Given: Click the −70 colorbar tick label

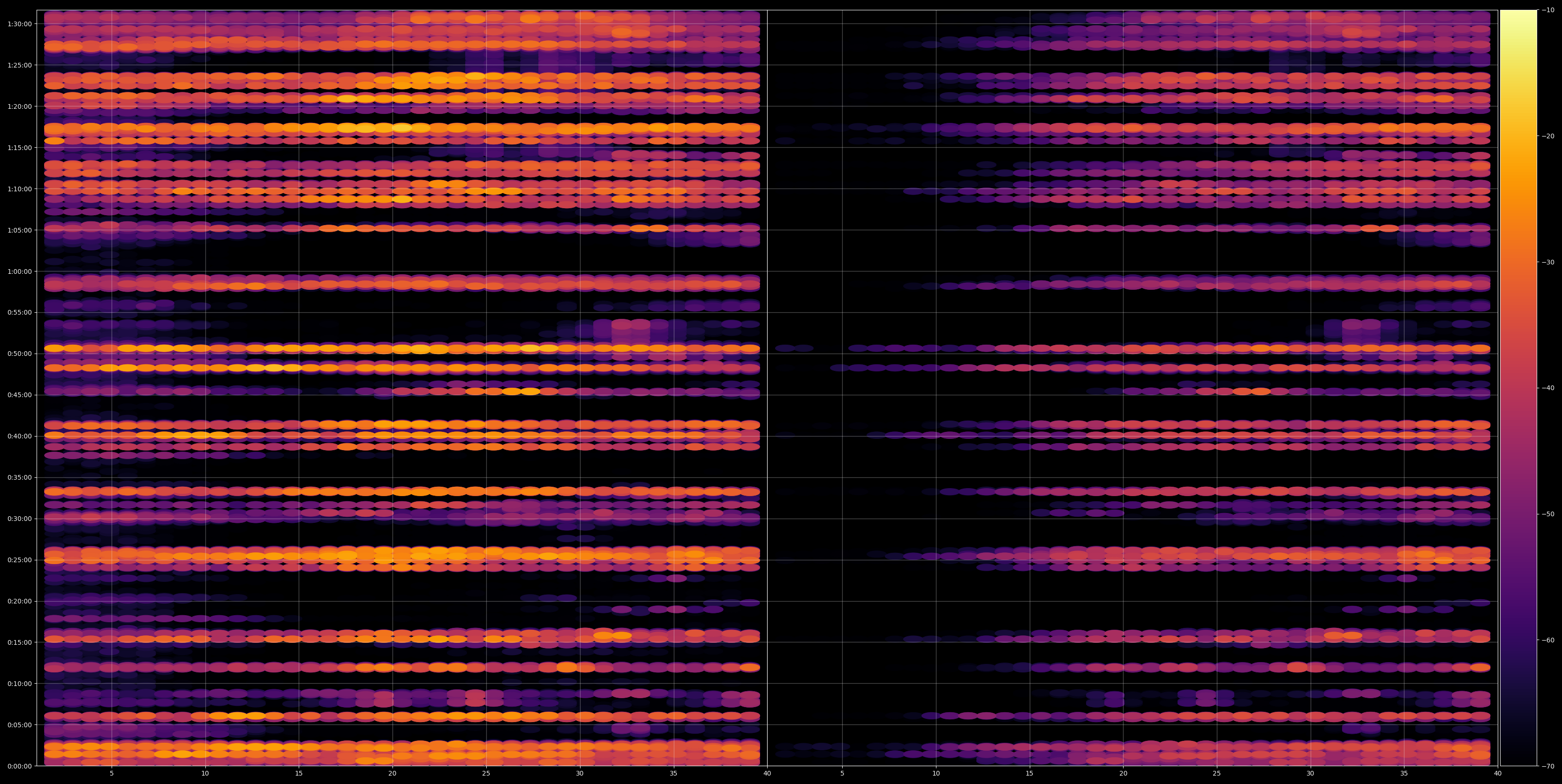Looking at the screenshot, I should click(x=1548, y=766).
